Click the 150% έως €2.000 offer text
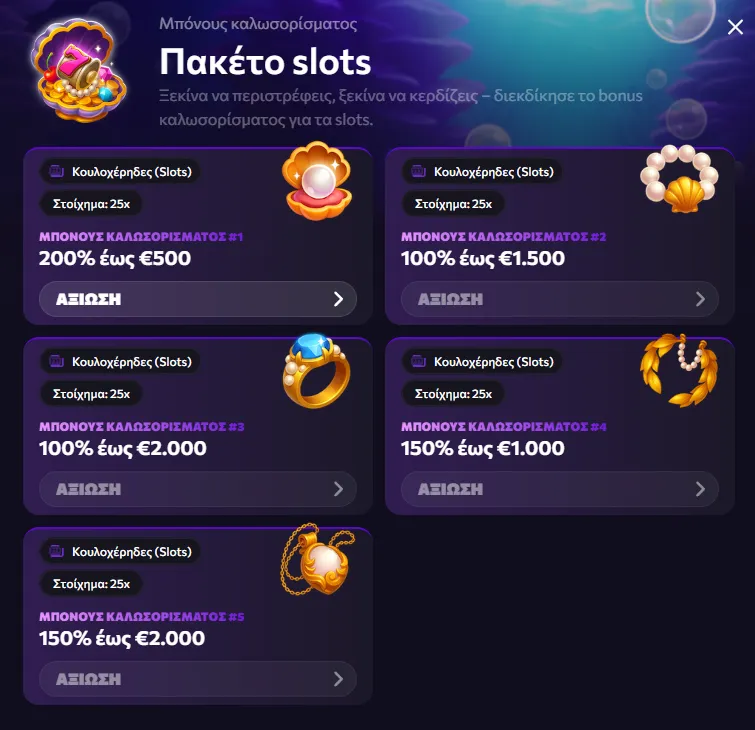Screen dimensions: 755x730 (122, 638)
